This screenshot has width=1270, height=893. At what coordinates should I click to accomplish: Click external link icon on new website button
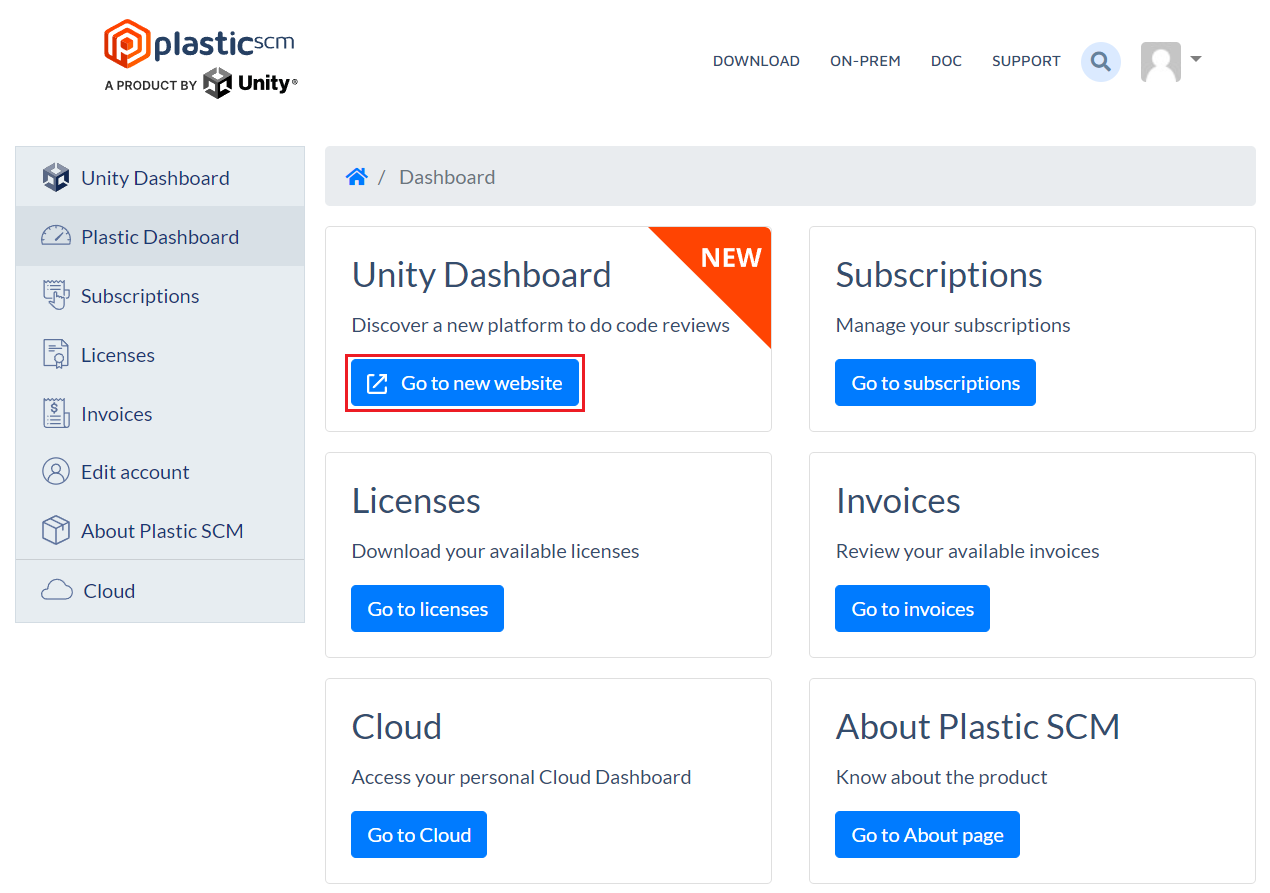377,383
